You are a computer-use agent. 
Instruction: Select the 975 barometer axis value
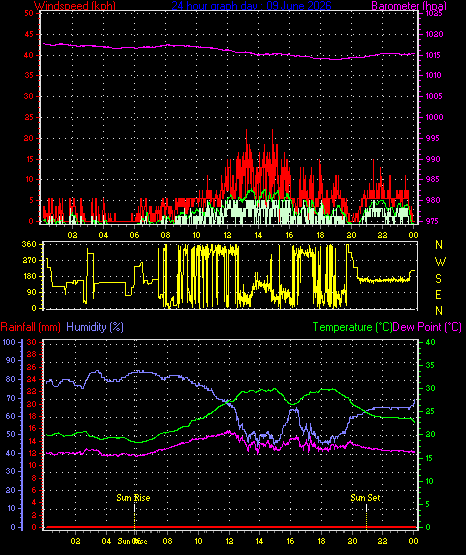click(433, 221)
